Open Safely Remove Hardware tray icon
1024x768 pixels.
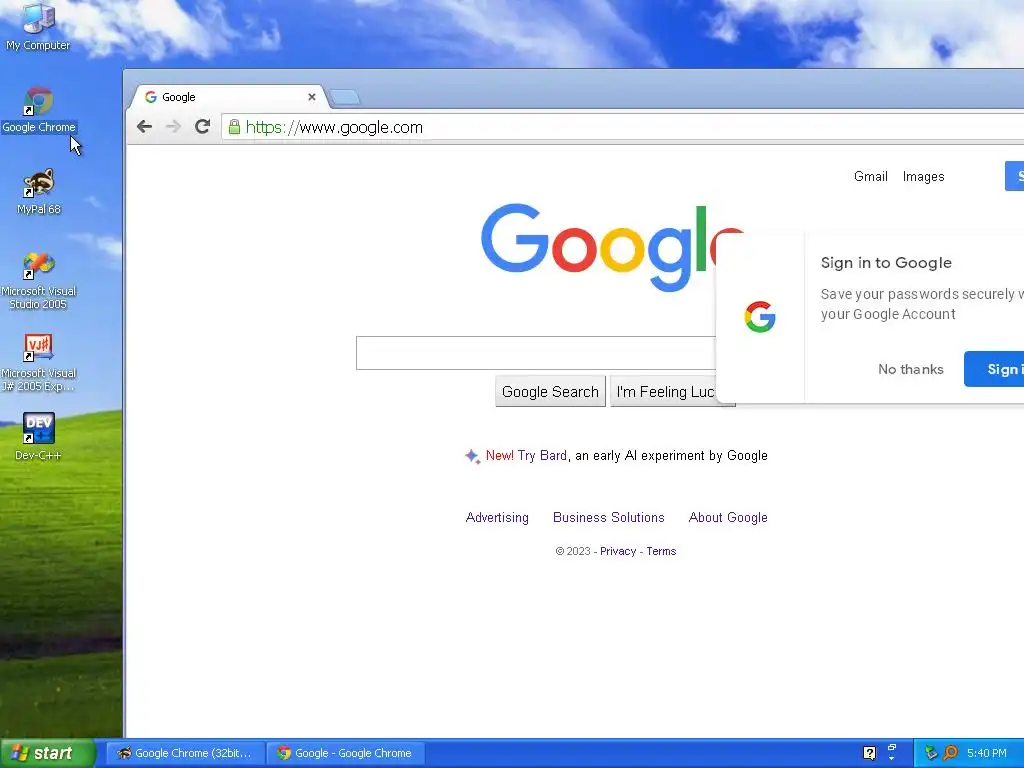click(931, 753)
